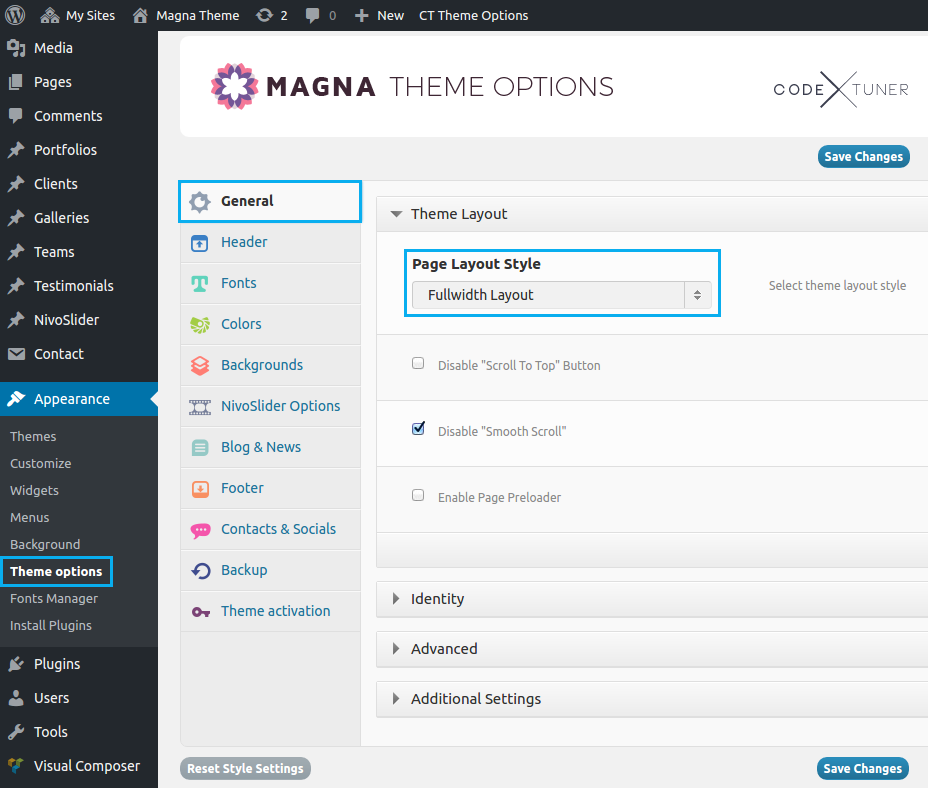The height and width of the screenshot is (788, 928).
Task: Check the Enable Page Preloader box
Action: tap(418, 495)
